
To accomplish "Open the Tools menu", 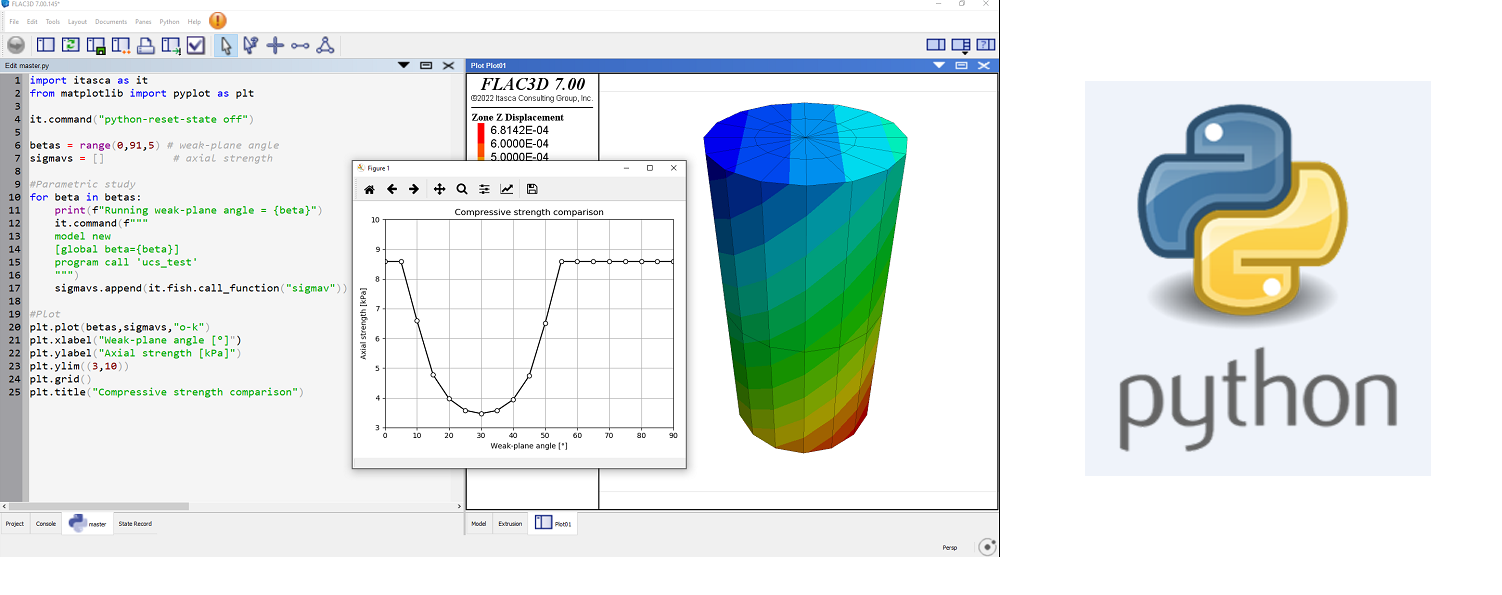I will point(53,21).
